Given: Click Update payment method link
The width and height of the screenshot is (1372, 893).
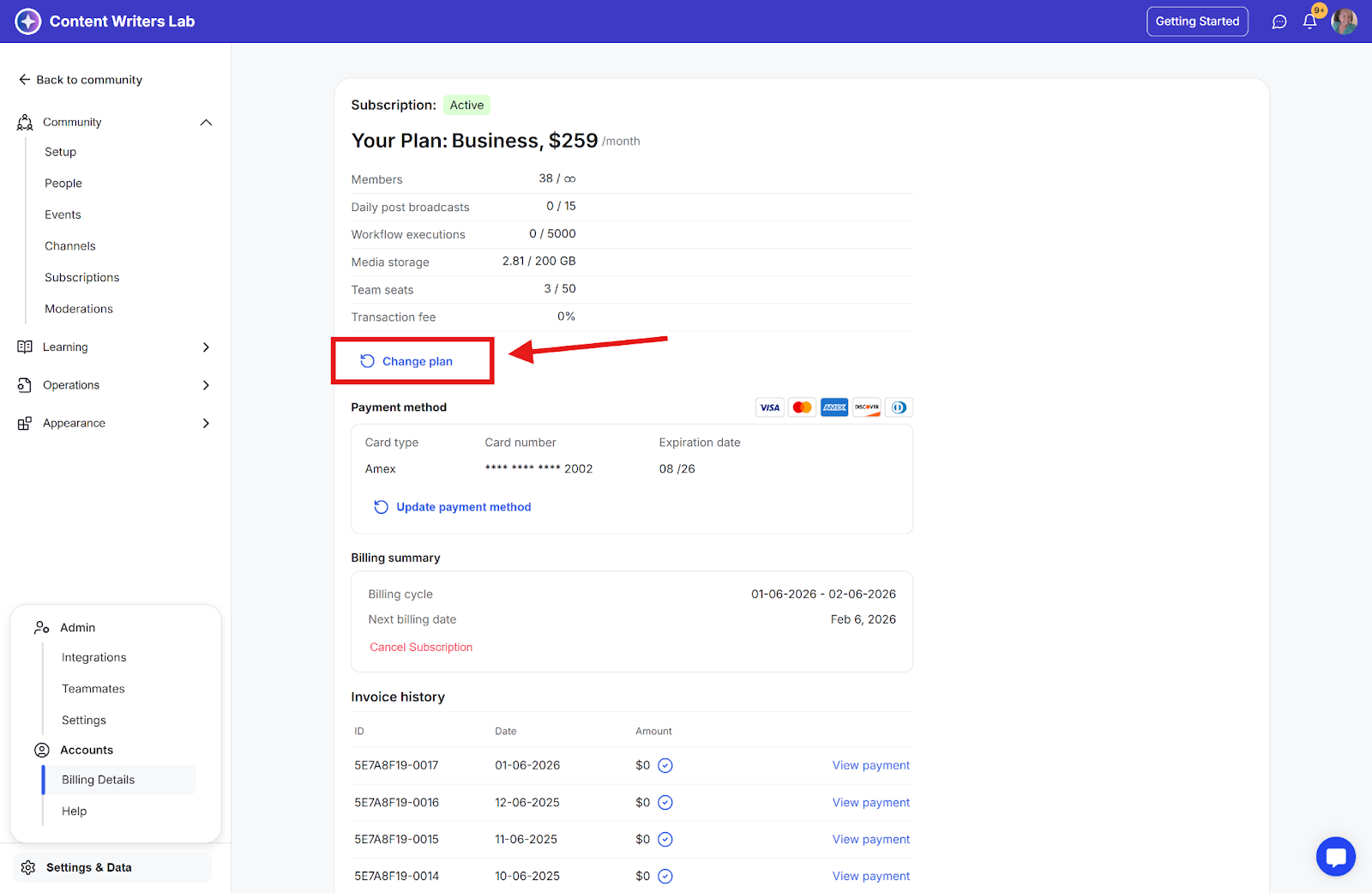Looking at the screenshot, I should [463, 507].
